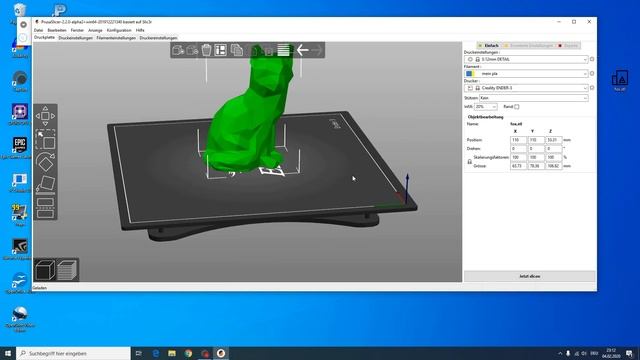
Task: Open Task View from the taskbar
Action: pos(139,353)
